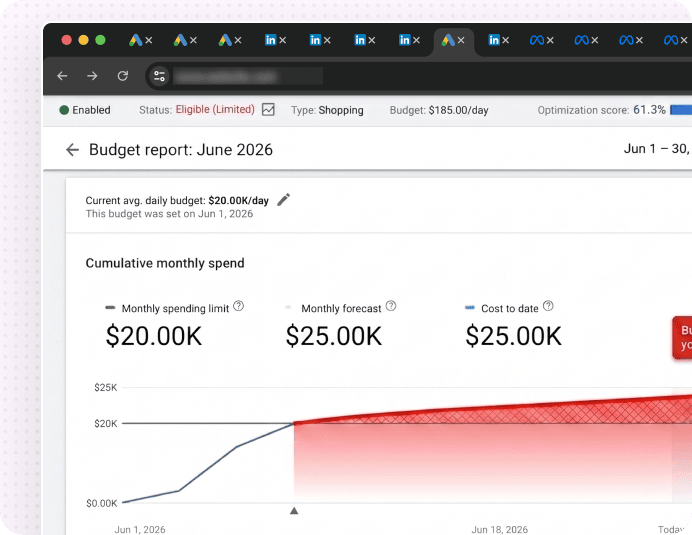This screenshot has width=692, height=535.
Task: Click the $25.00K cost to date value
Action: click(x=513, y=336)
